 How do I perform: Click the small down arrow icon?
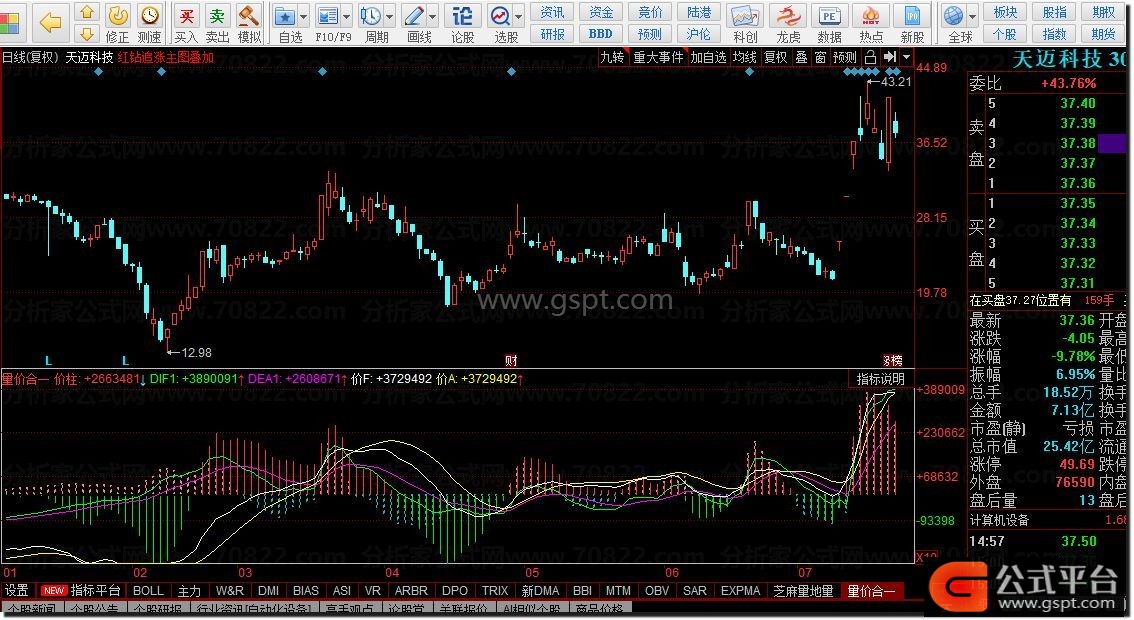87,33
